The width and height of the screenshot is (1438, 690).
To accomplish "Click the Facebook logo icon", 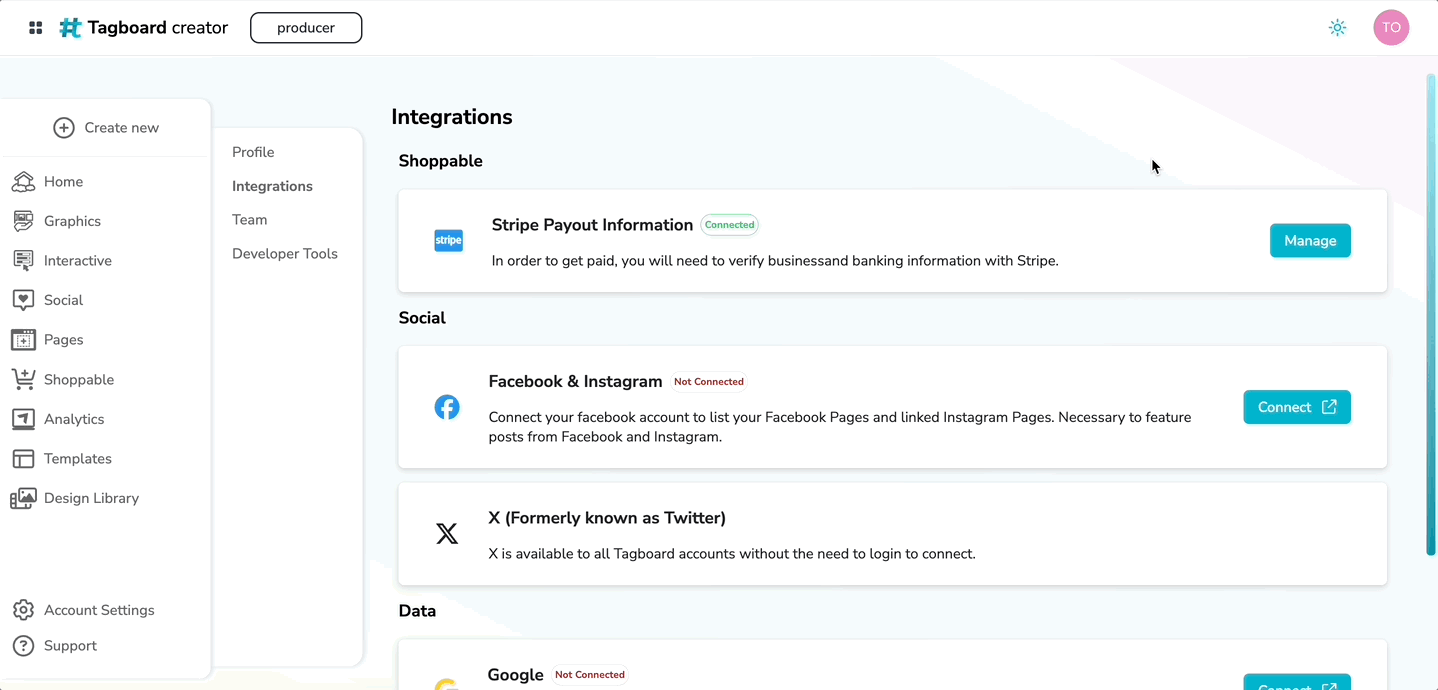I will [x=447, y=407].
